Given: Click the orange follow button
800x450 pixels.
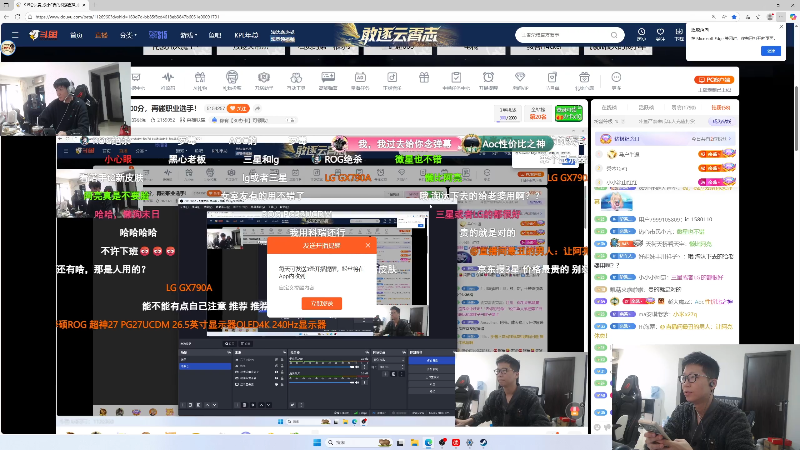Looking at the screenshot, I should 238,108.
